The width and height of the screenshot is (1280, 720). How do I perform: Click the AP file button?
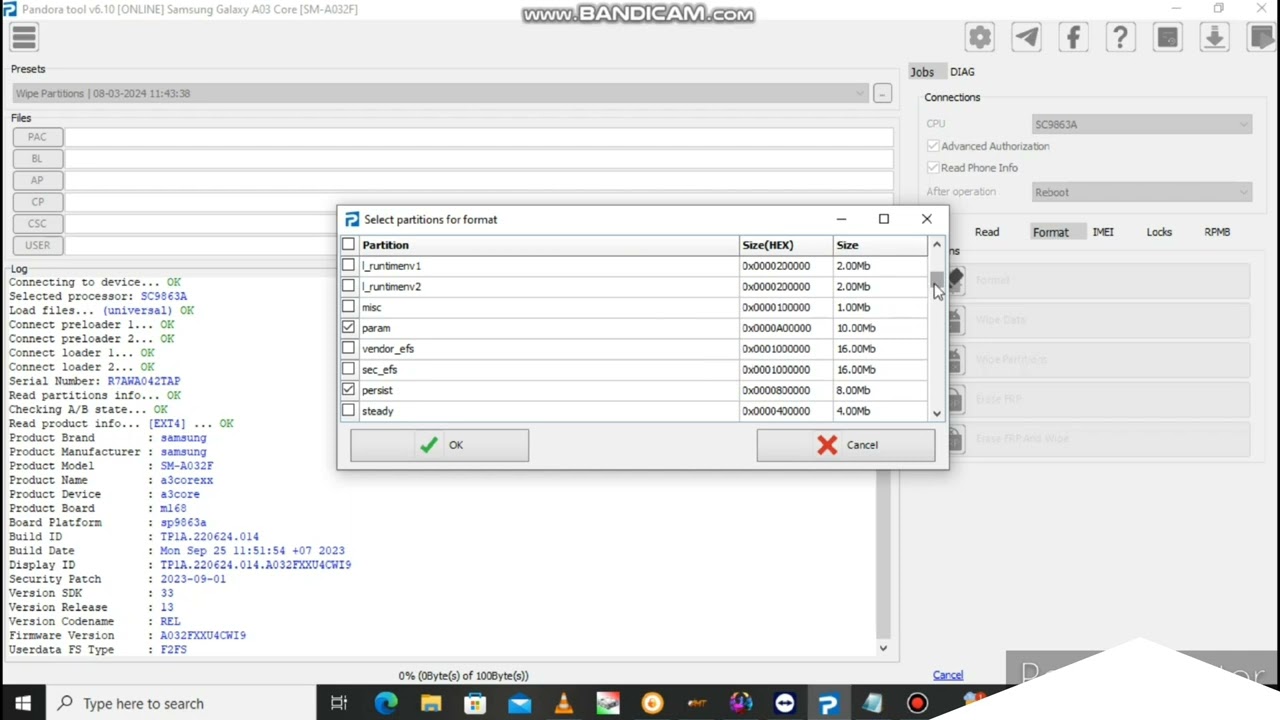[x=37, y=180]
